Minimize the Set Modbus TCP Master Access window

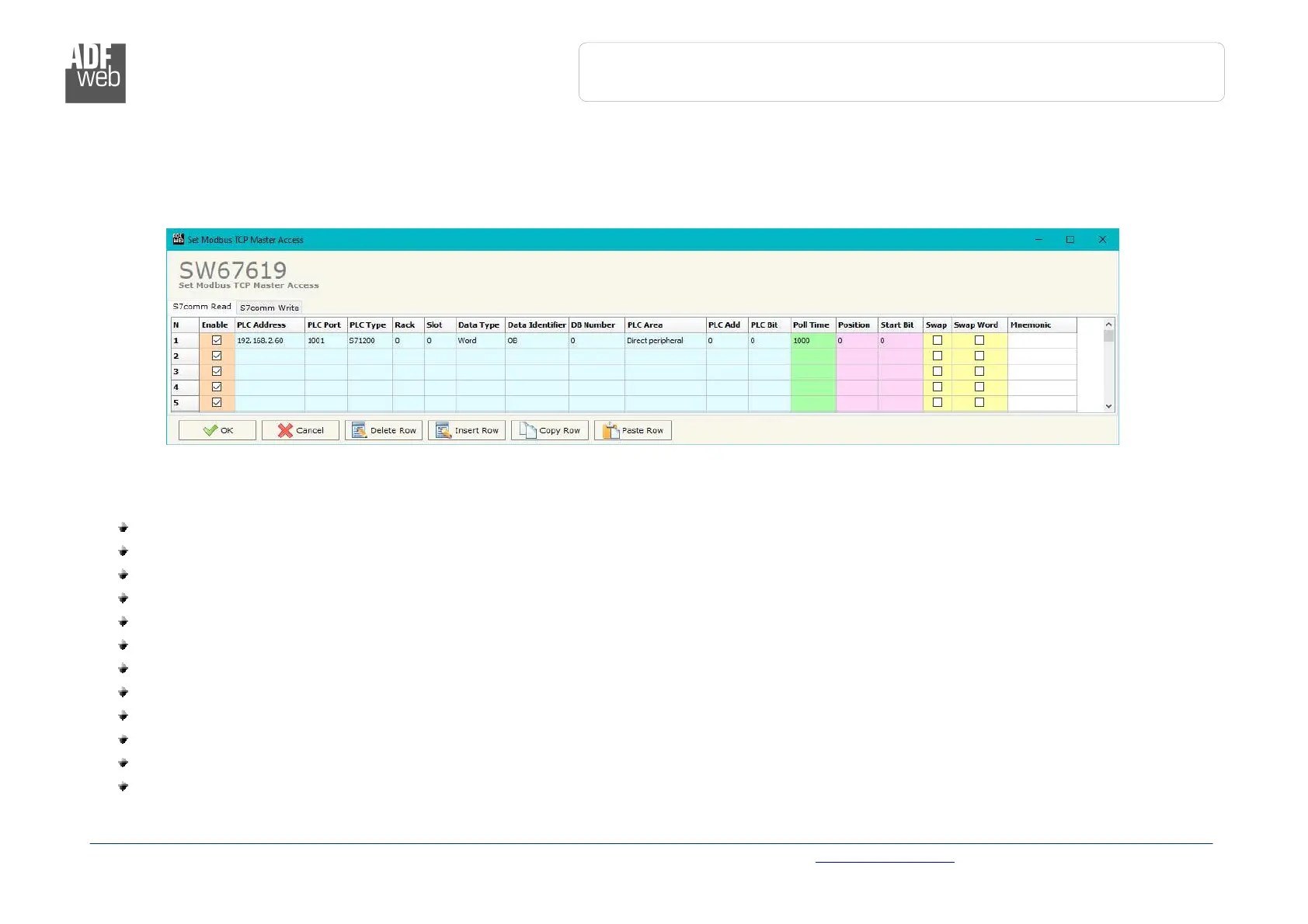click(x=1038, y=240)
